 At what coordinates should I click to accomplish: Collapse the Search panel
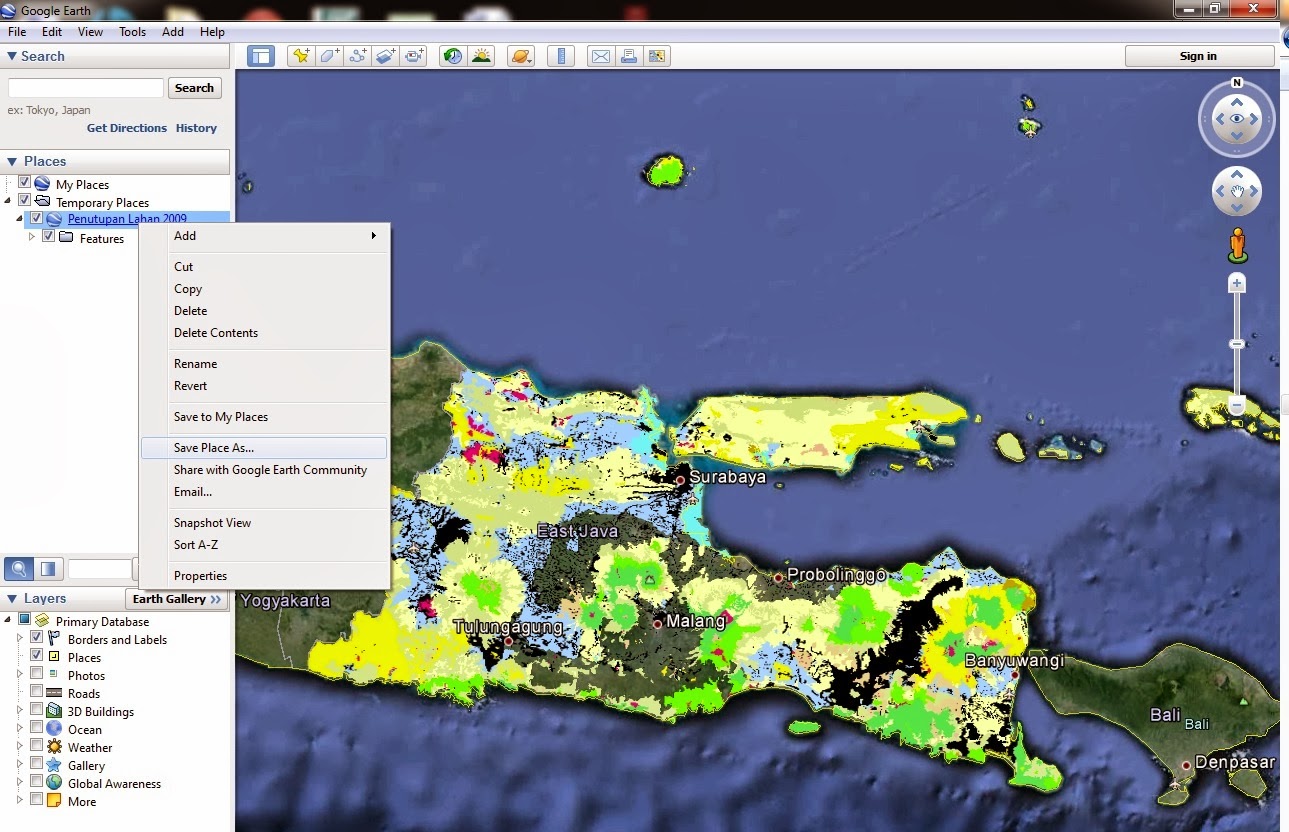[x=12, y=56]
